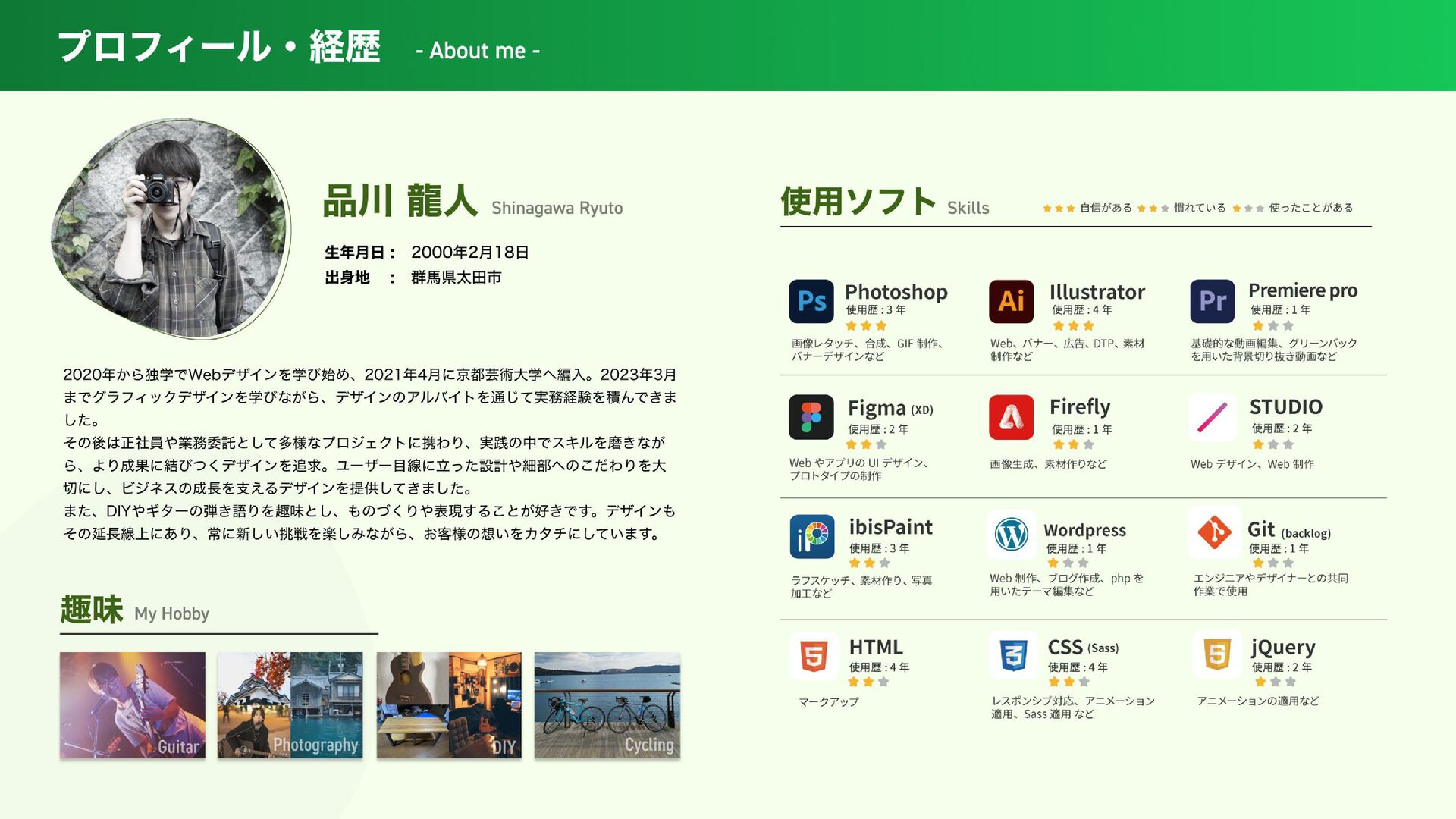This screenshot has height=819, width=1456.
Task: Click the romanized name Shinagawa Ryuto
Action: pyautogui.click(x=557, y=209)
